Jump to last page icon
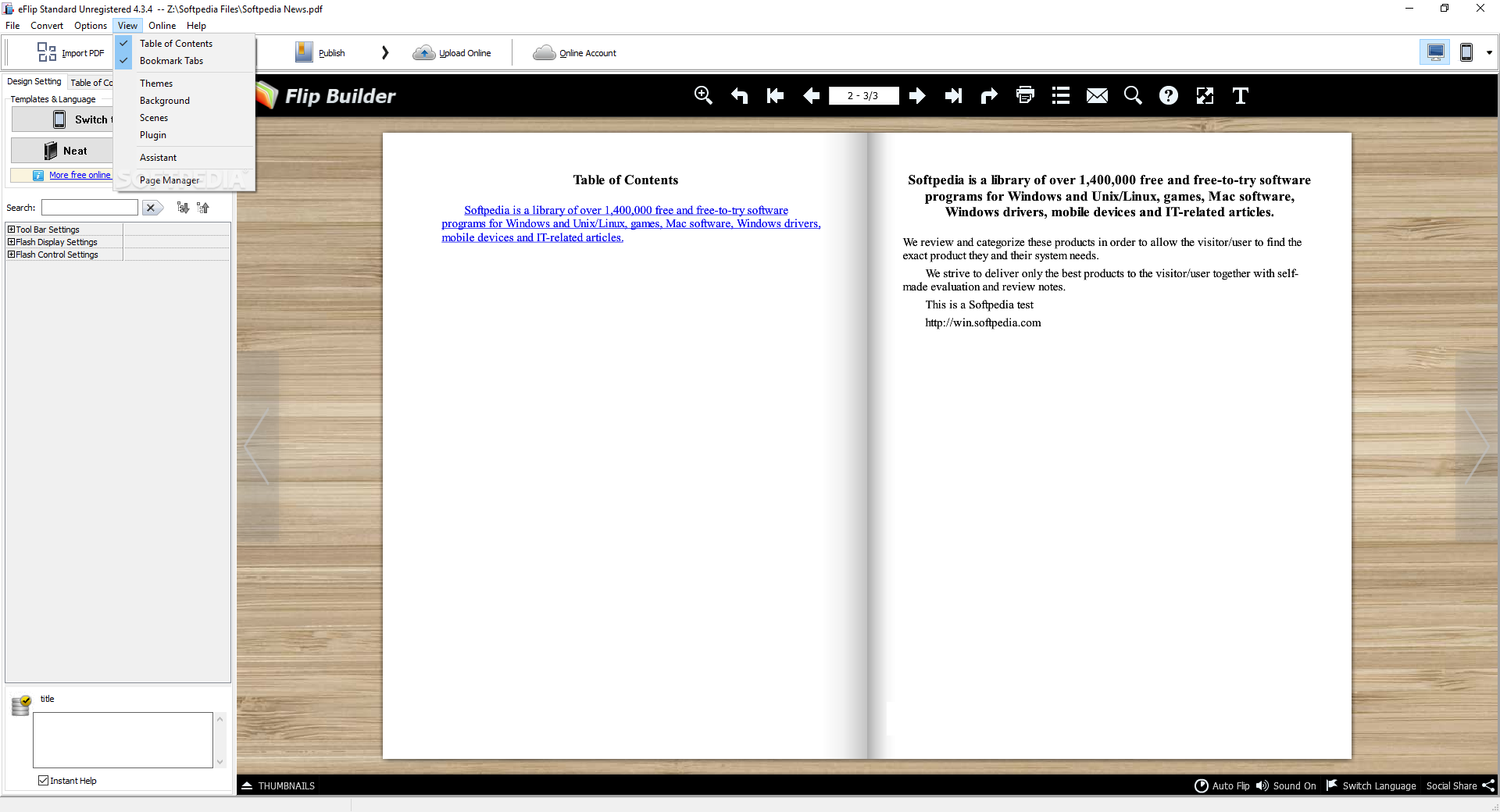This screenshot has height=812, width=1500. tap(953, 95)
